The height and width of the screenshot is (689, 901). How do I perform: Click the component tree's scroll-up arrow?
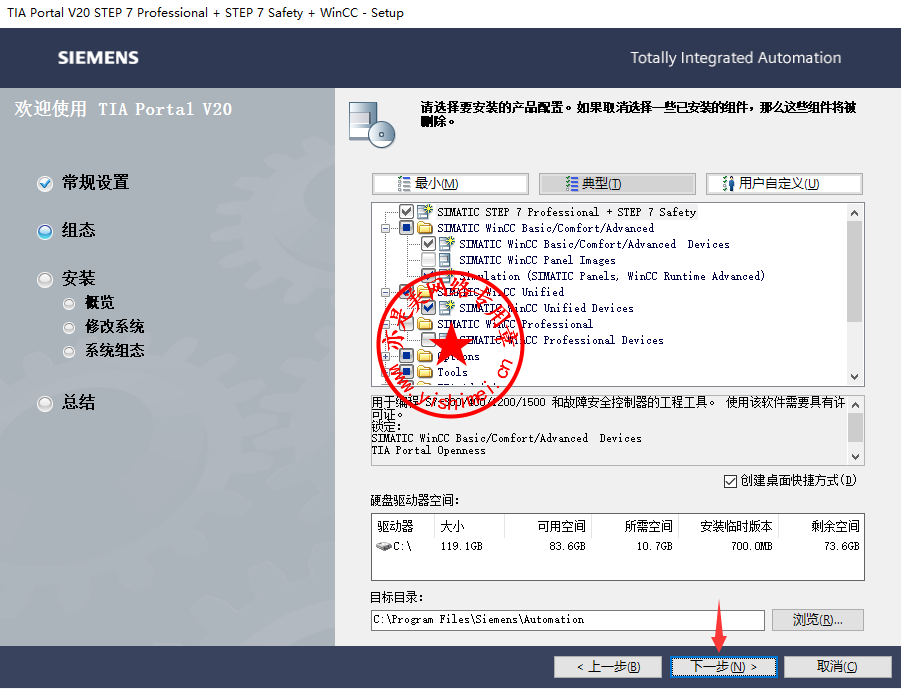pyautogui.click(x=854, y=213)
